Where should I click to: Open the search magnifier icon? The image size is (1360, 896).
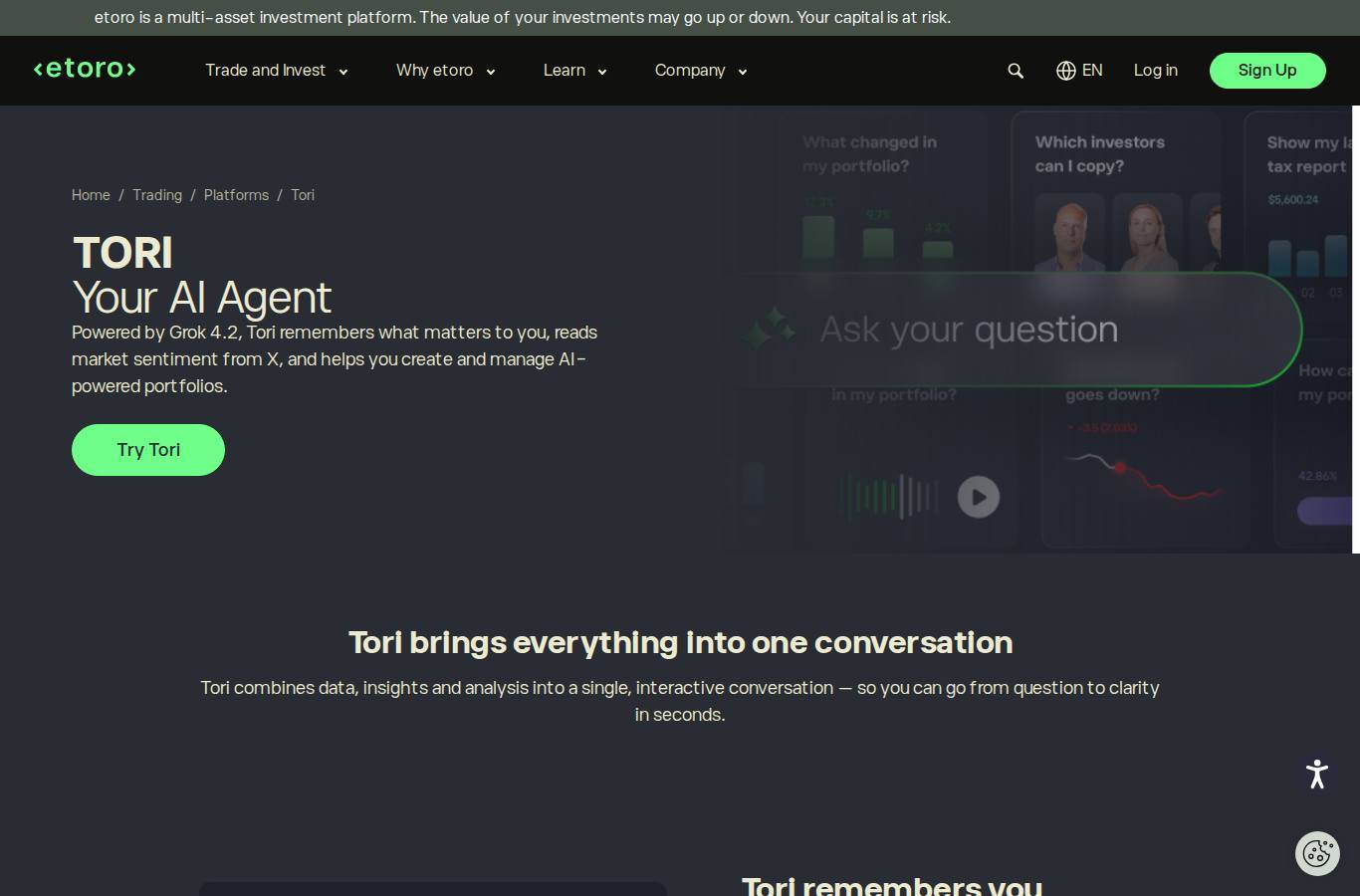click(x=1016, y=71)
